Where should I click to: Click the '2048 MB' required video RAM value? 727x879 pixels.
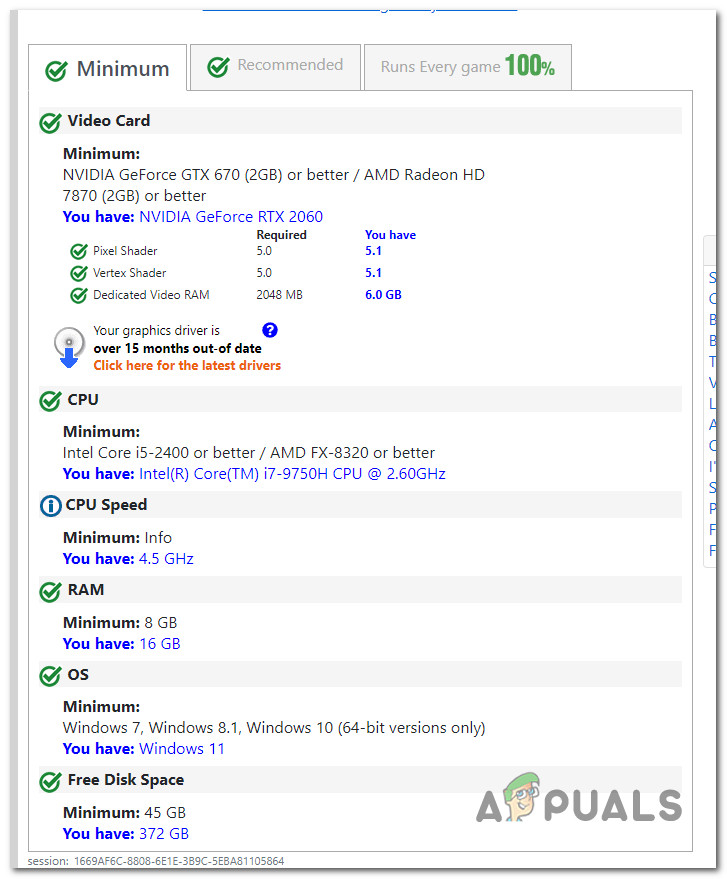[x=279, y=295]
